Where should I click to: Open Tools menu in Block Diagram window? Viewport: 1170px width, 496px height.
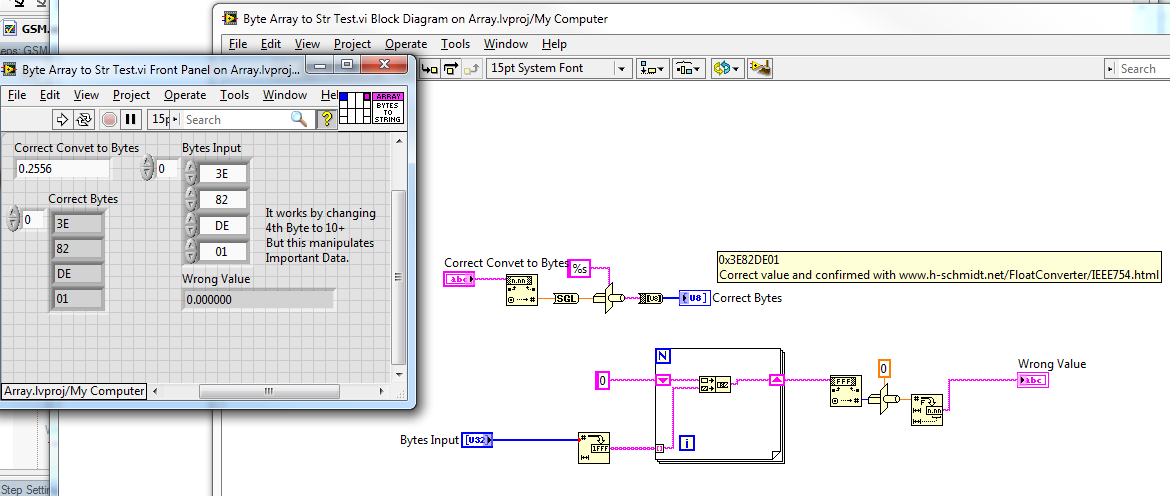point(455,44)
